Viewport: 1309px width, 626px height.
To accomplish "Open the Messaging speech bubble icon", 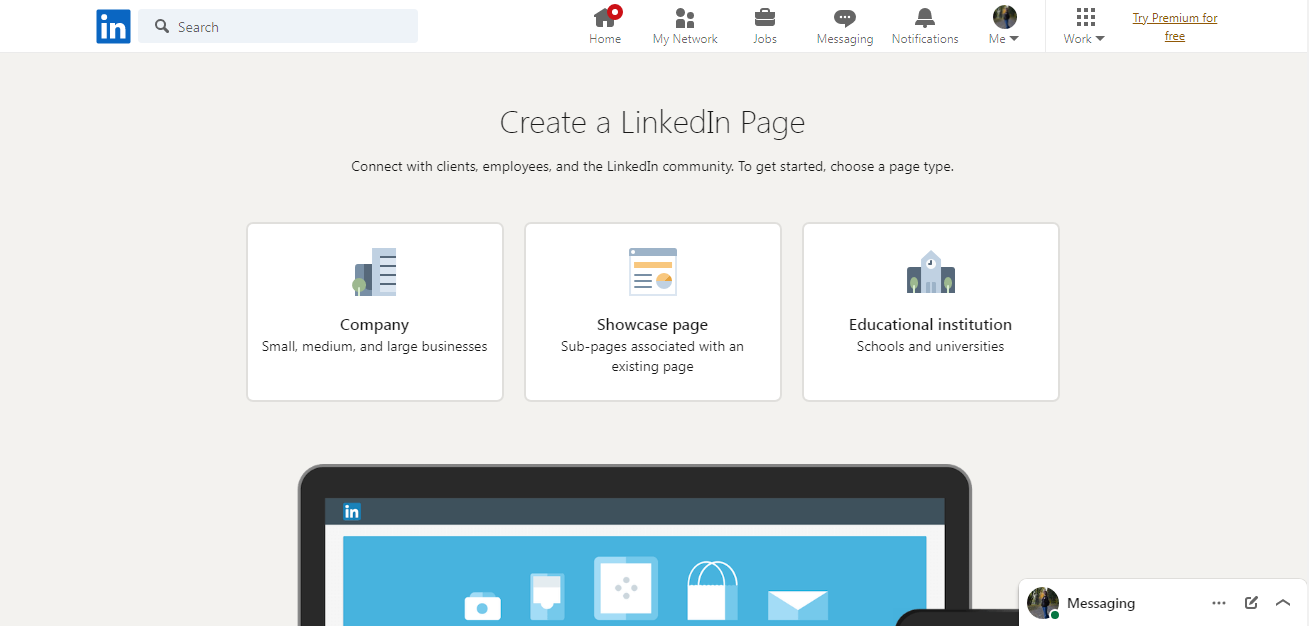I will pos(845,18).
